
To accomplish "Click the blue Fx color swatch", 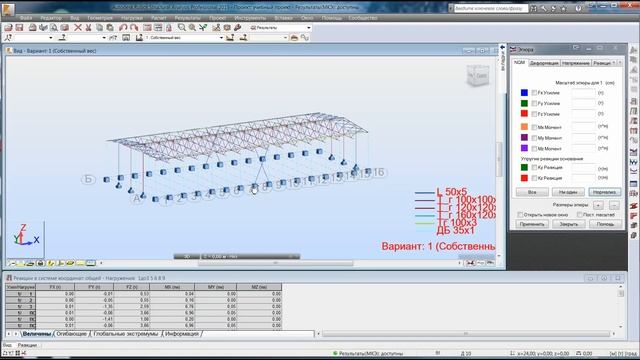I will click(x=524, y=93).
